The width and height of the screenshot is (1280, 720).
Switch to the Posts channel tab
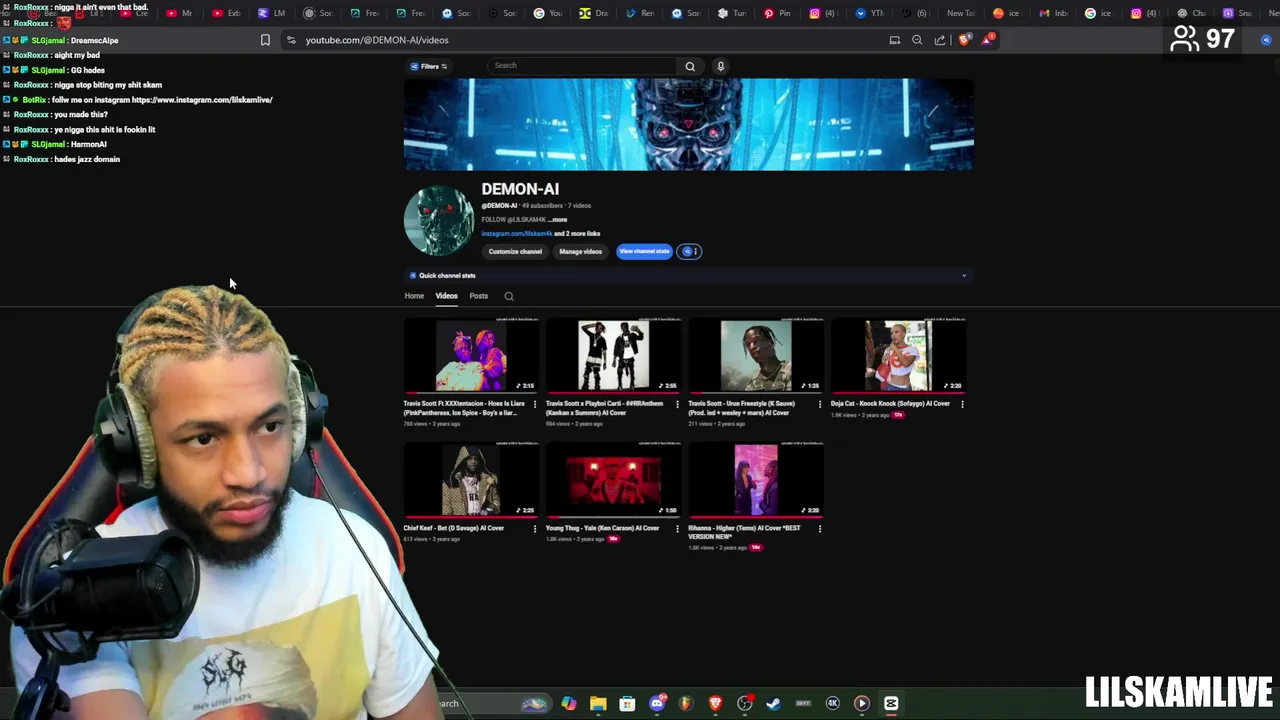[479, 296]
